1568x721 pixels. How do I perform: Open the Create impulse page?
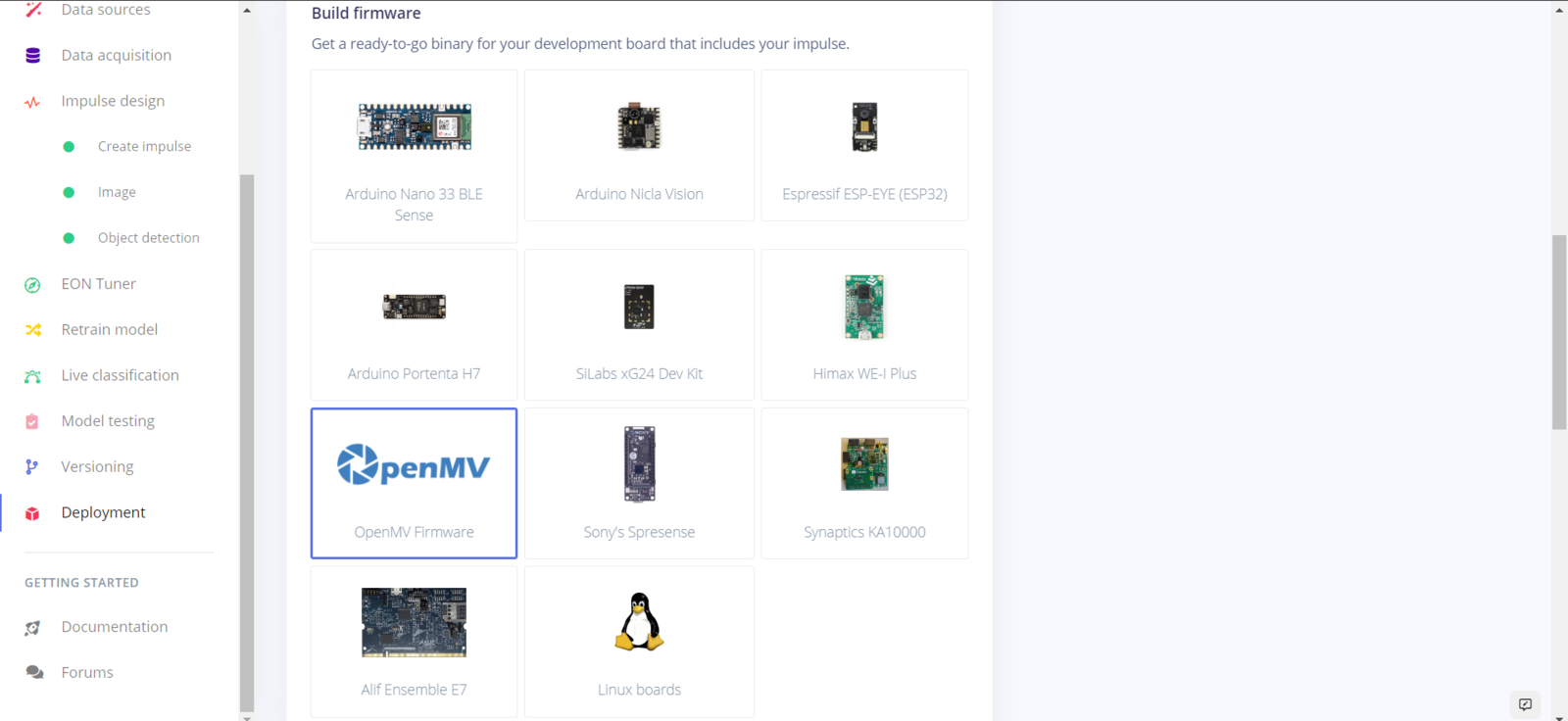pos(145,147)
